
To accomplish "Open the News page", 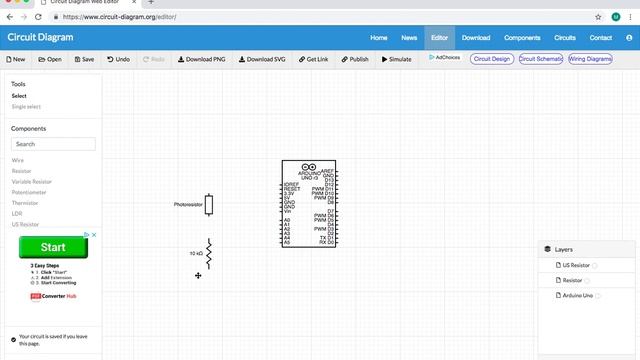I will 409,38.
